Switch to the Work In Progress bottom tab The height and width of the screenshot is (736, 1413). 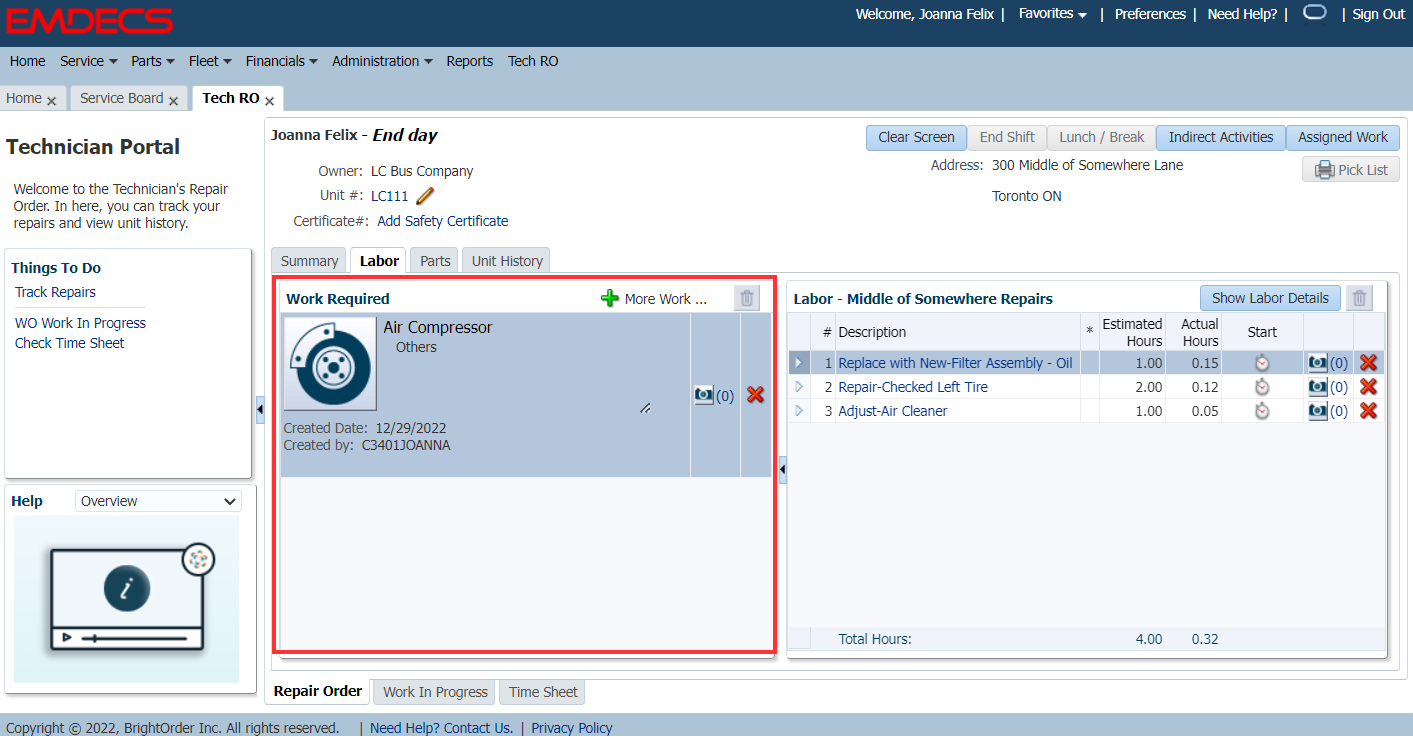435,692
